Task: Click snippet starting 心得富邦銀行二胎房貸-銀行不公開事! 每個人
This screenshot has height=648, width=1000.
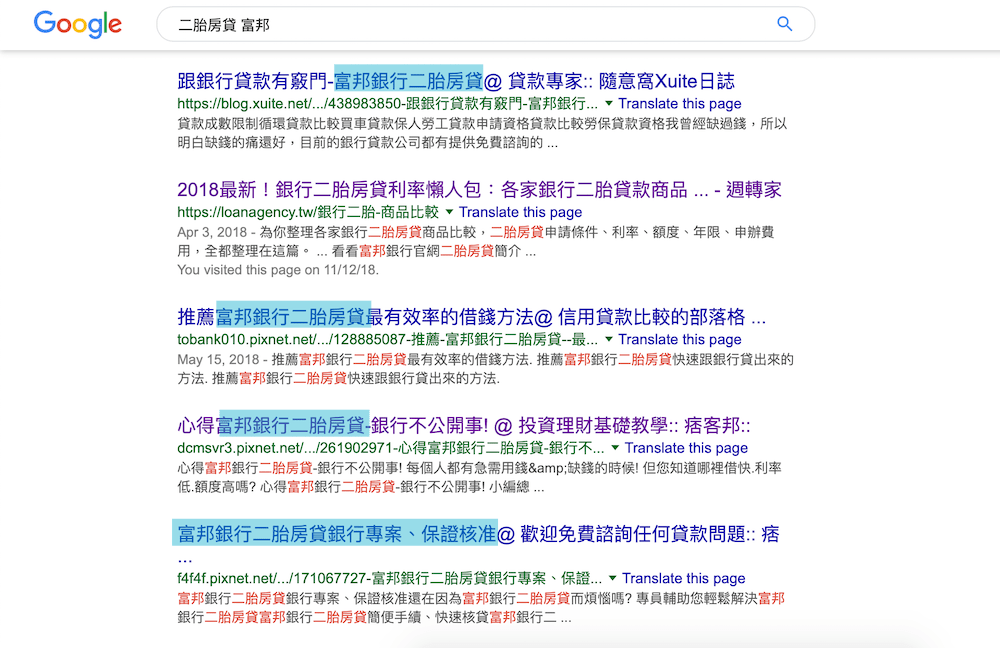Action: pyautogui.click(x=480, y=477)
